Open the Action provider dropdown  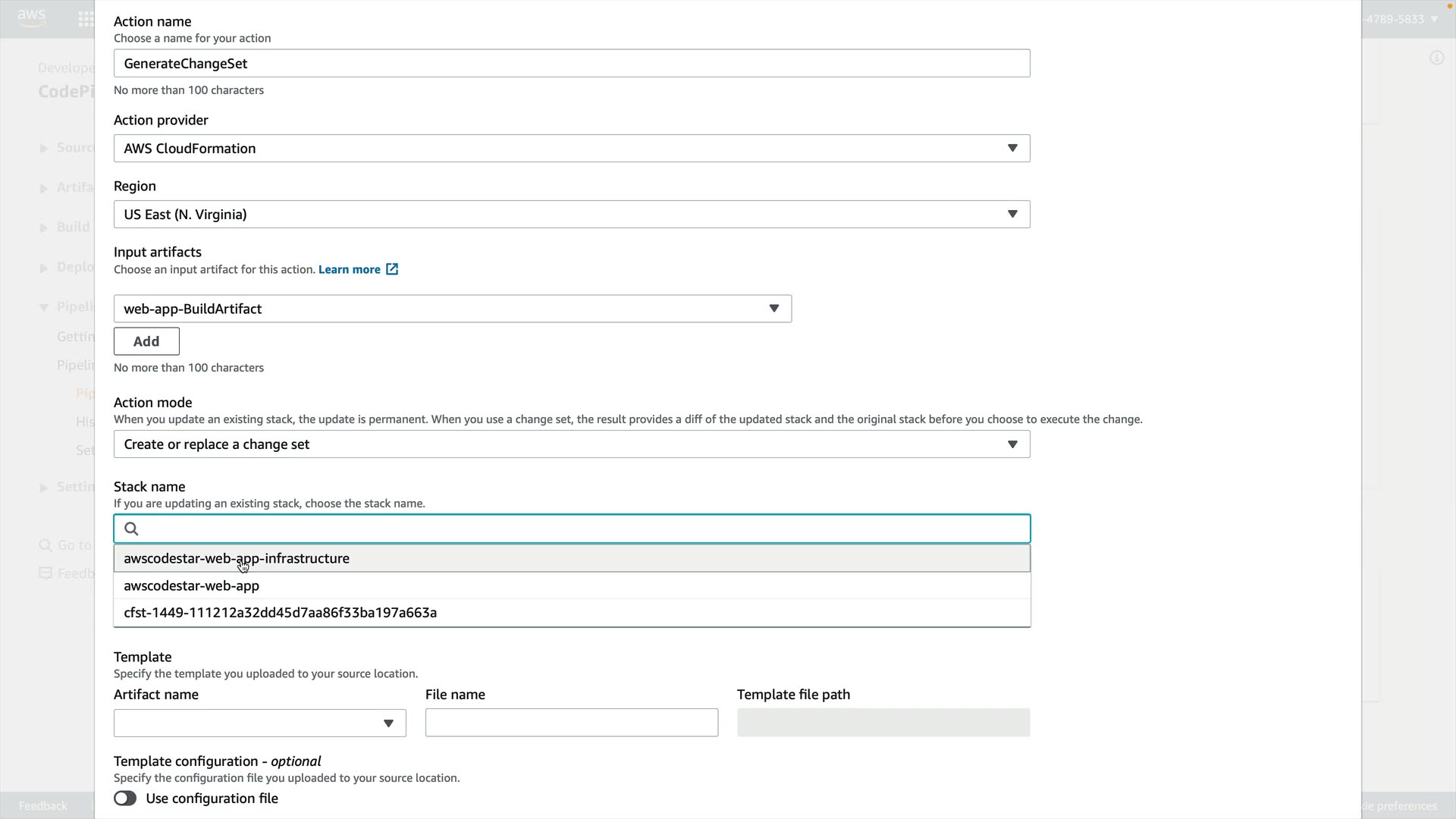[x=571, y=149]
